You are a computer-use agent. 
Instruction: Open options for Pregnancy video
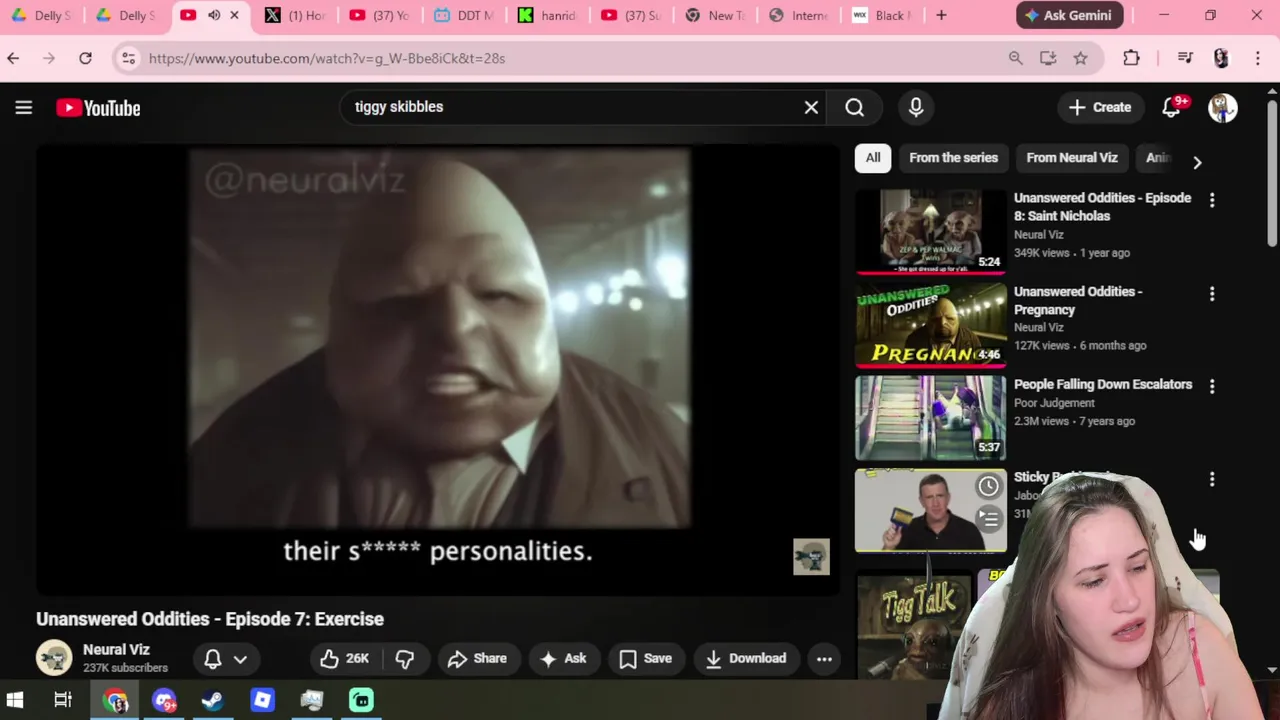coord(1212,294)
